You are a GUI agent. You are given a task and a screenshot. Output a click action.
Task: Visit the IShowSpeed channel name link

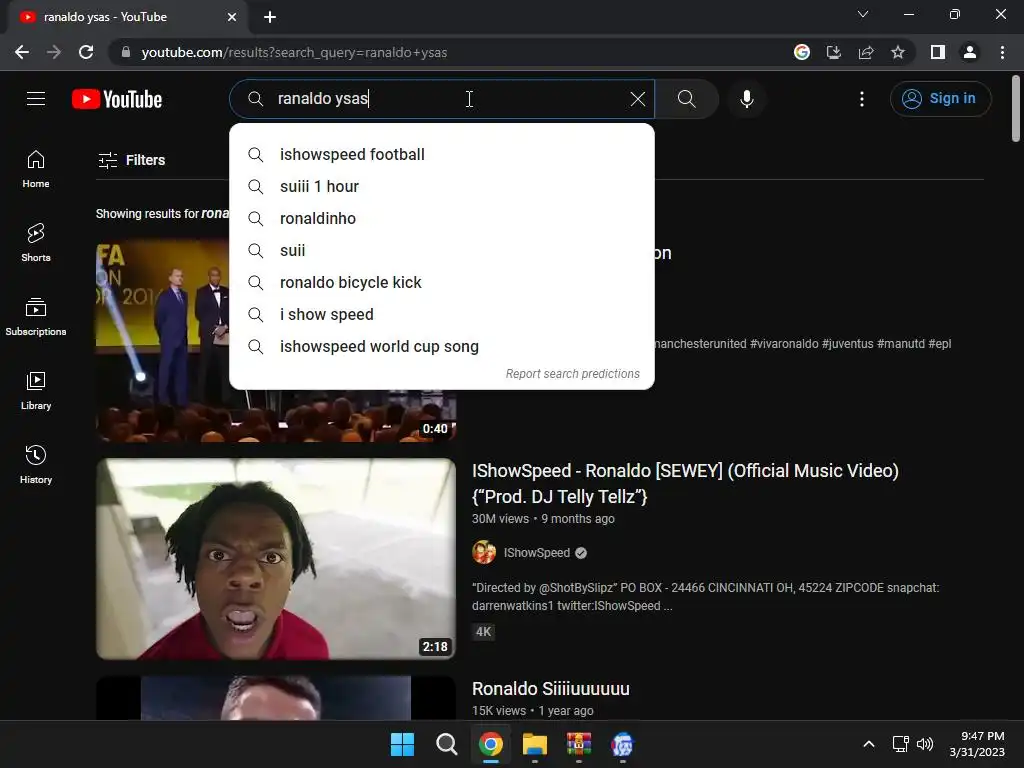click(x=537, y=552)
